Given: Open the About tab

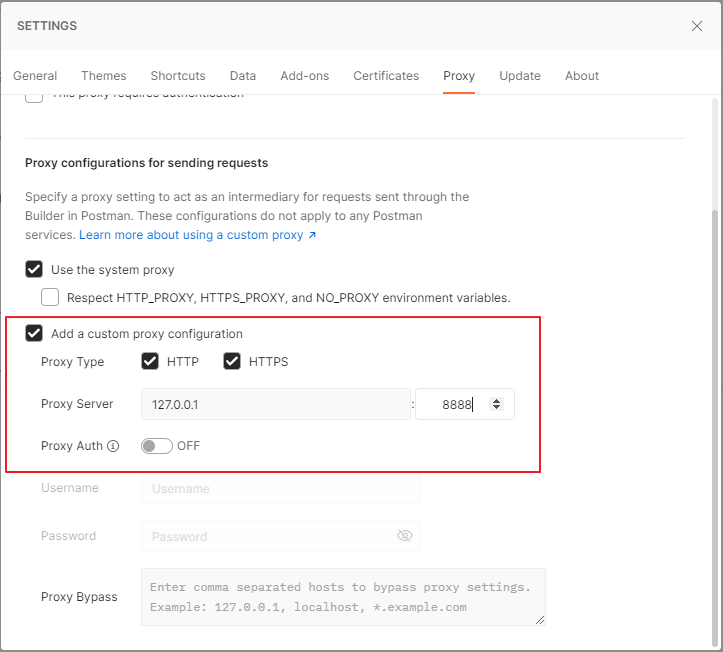Looking at the screenshot, I should coord(582,76).
